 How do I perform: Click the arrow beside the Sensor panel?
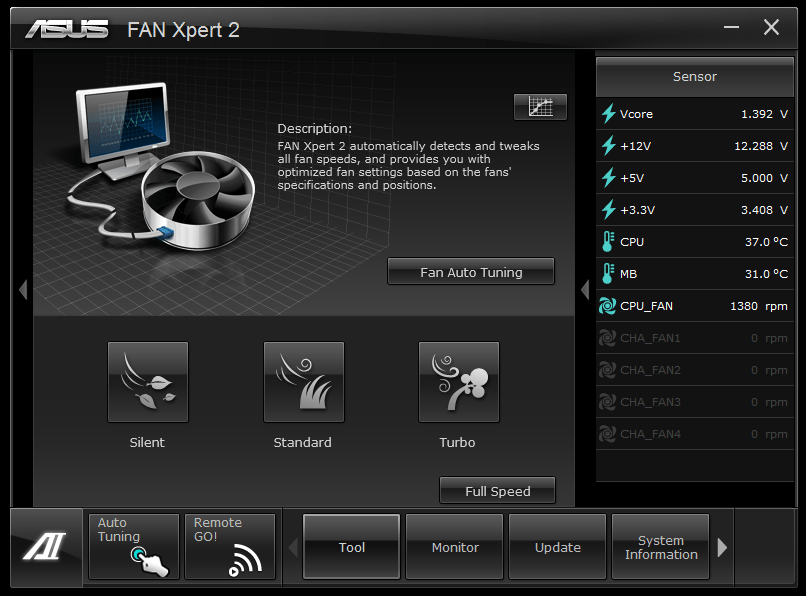point(584,289)
